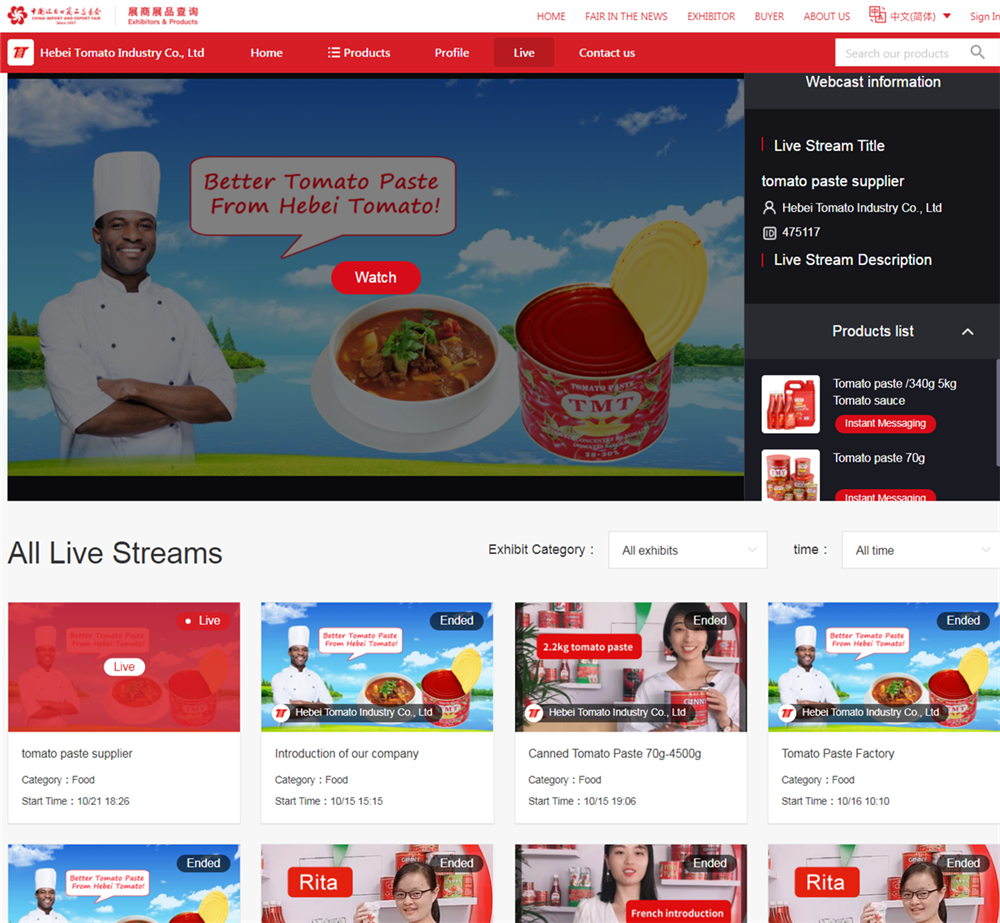Click the Start Time 10/15 19:06 text
The height and width of the screenshot is (923, 1000).
[x=582, y=801]
